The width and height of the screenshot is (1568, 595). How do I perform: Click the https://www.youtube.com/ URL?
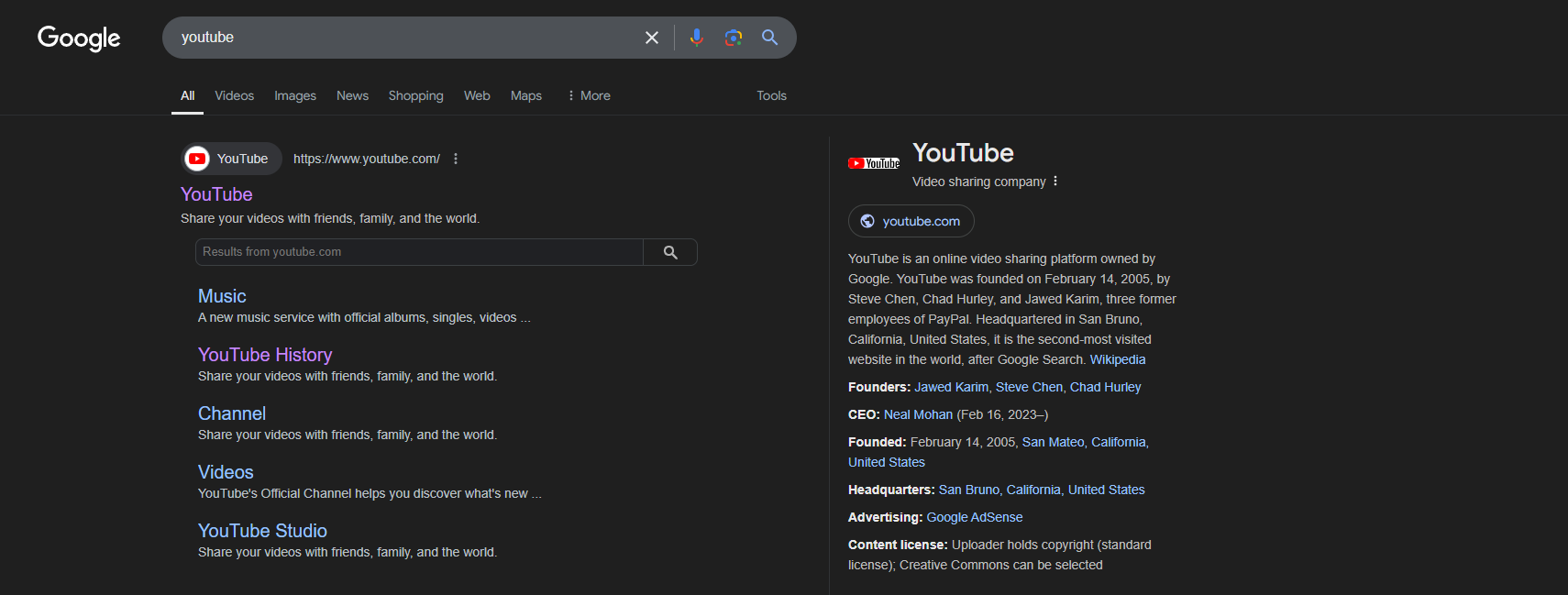(367, 159)
